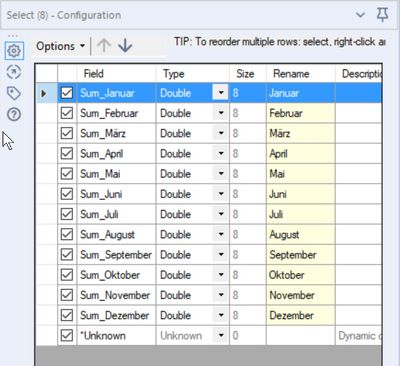Open the navigation arrows icon in sidebar
The image size is (400, 366).
14,72
